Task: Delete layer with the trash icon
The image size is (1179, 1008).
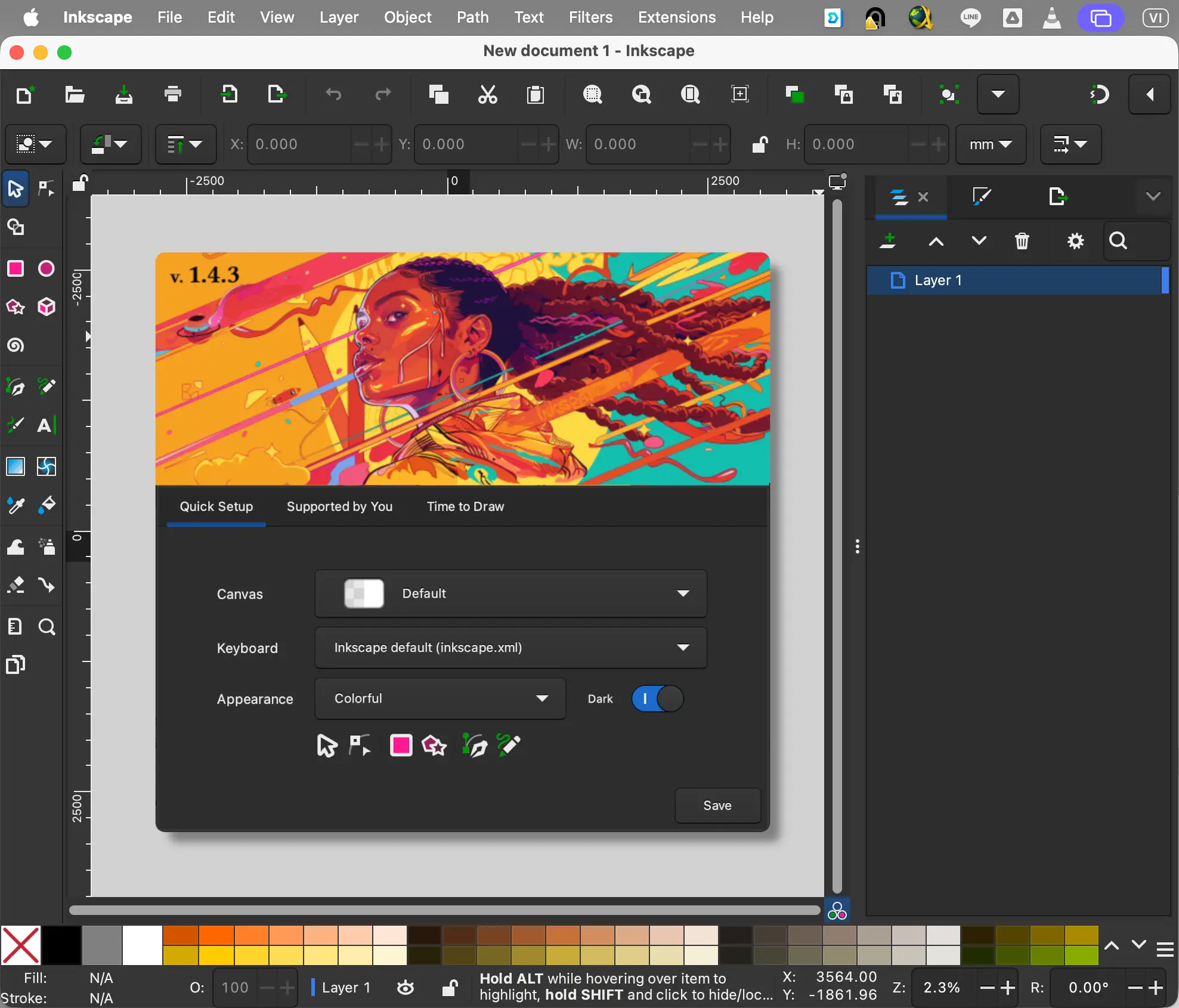Action: tap(1022, 241)
